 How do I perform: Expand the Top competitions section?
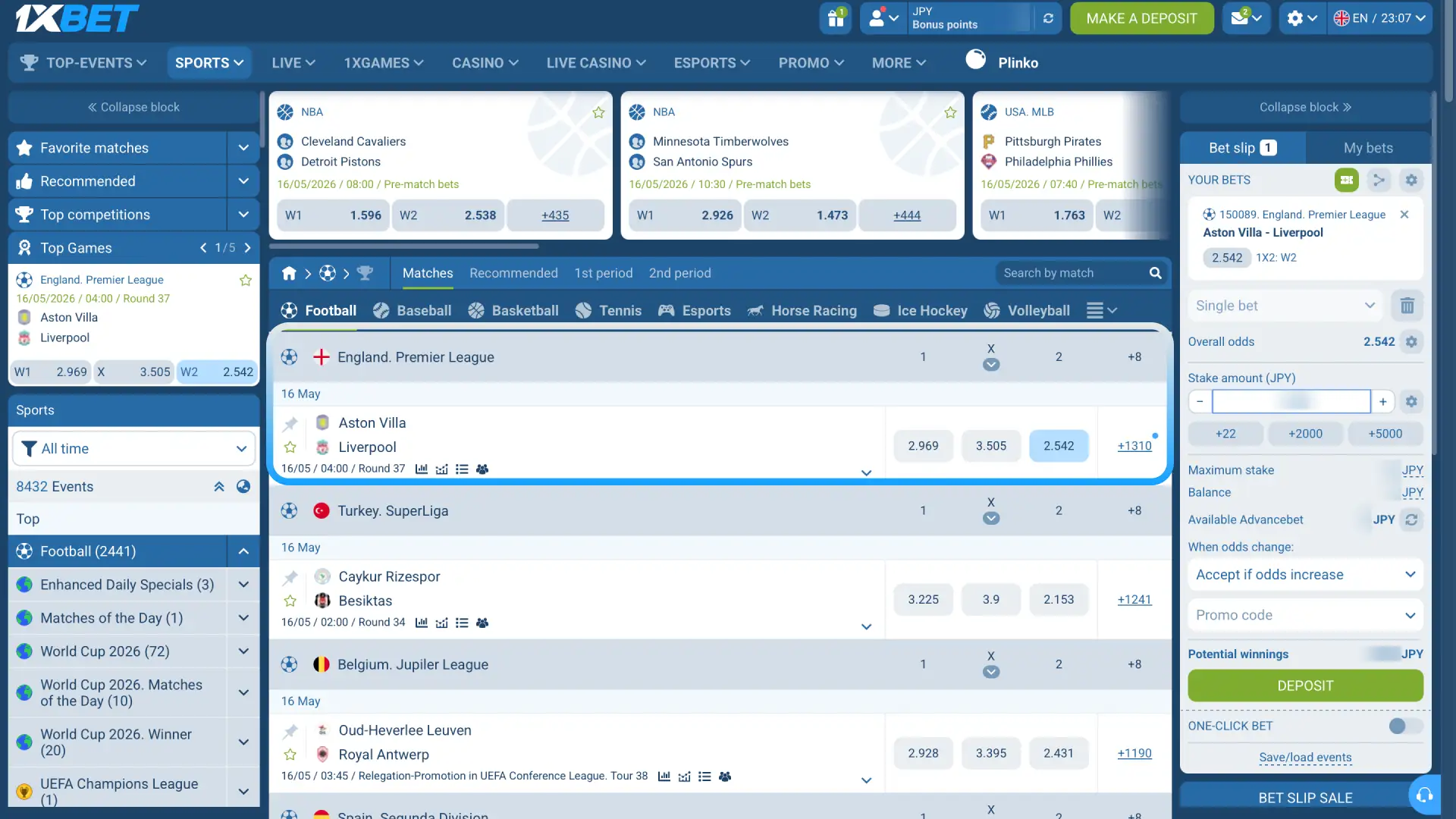tap(243, 215)
